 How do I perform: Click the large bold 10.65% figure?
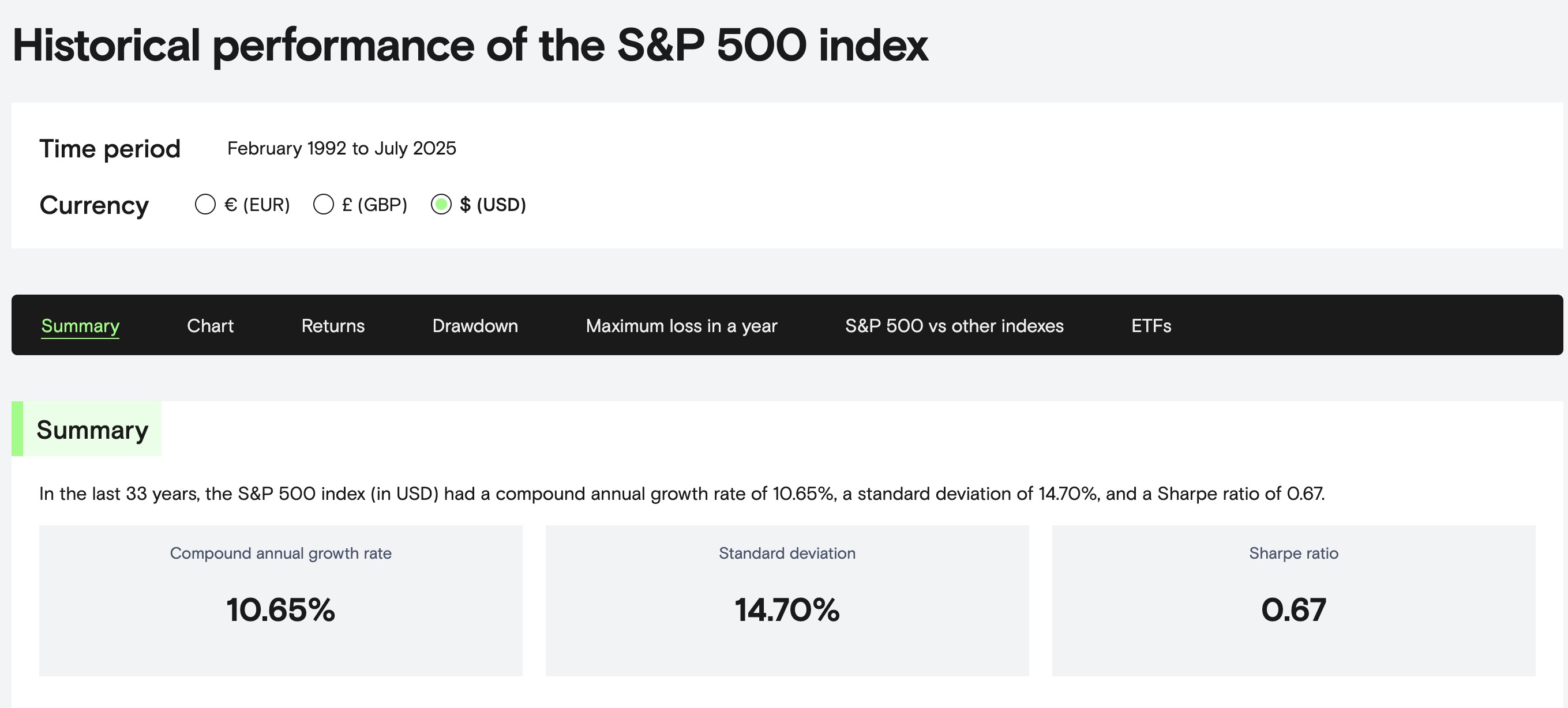pos(280,609)
